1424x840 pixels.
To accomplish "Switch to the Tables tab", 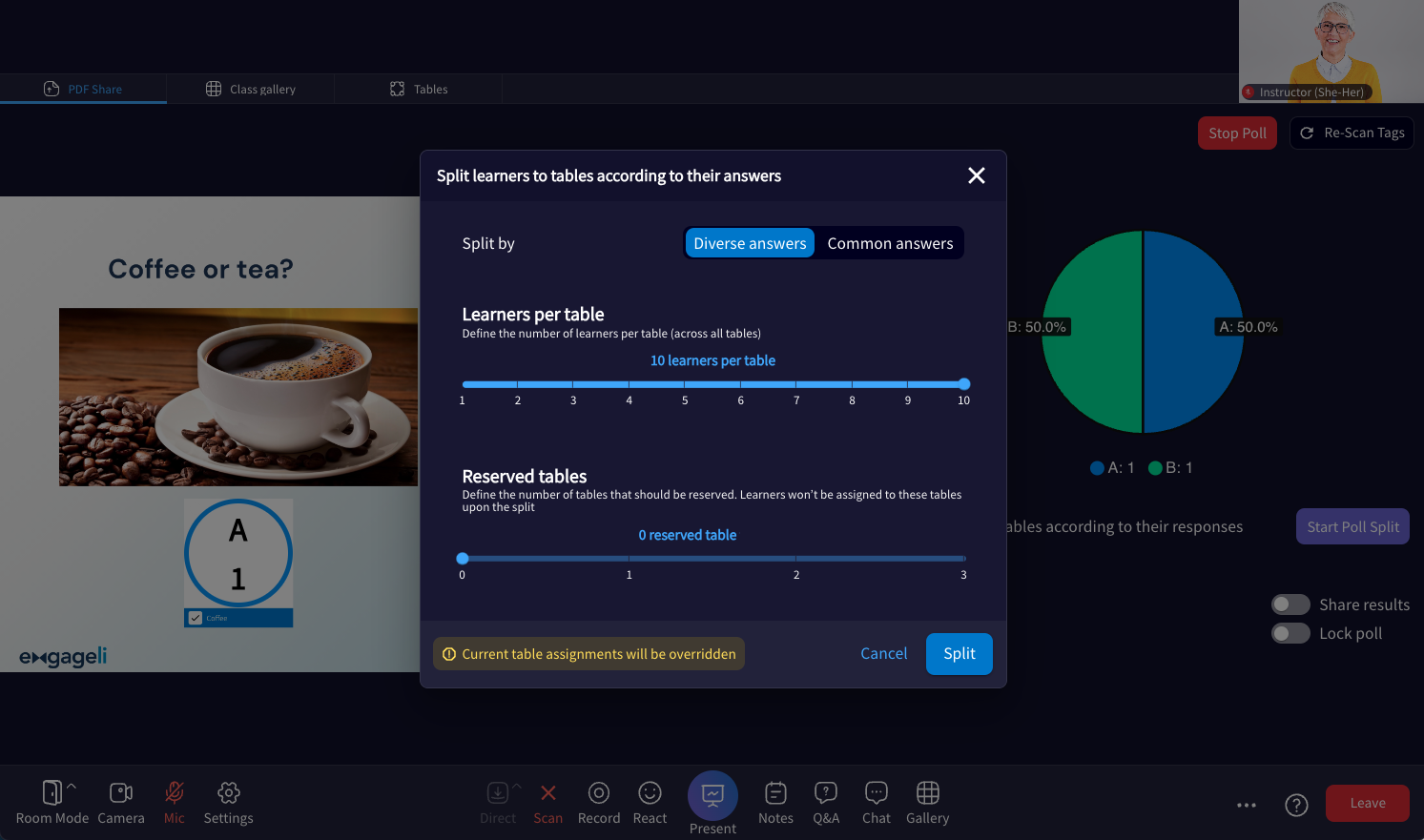I will click(419, 89).
